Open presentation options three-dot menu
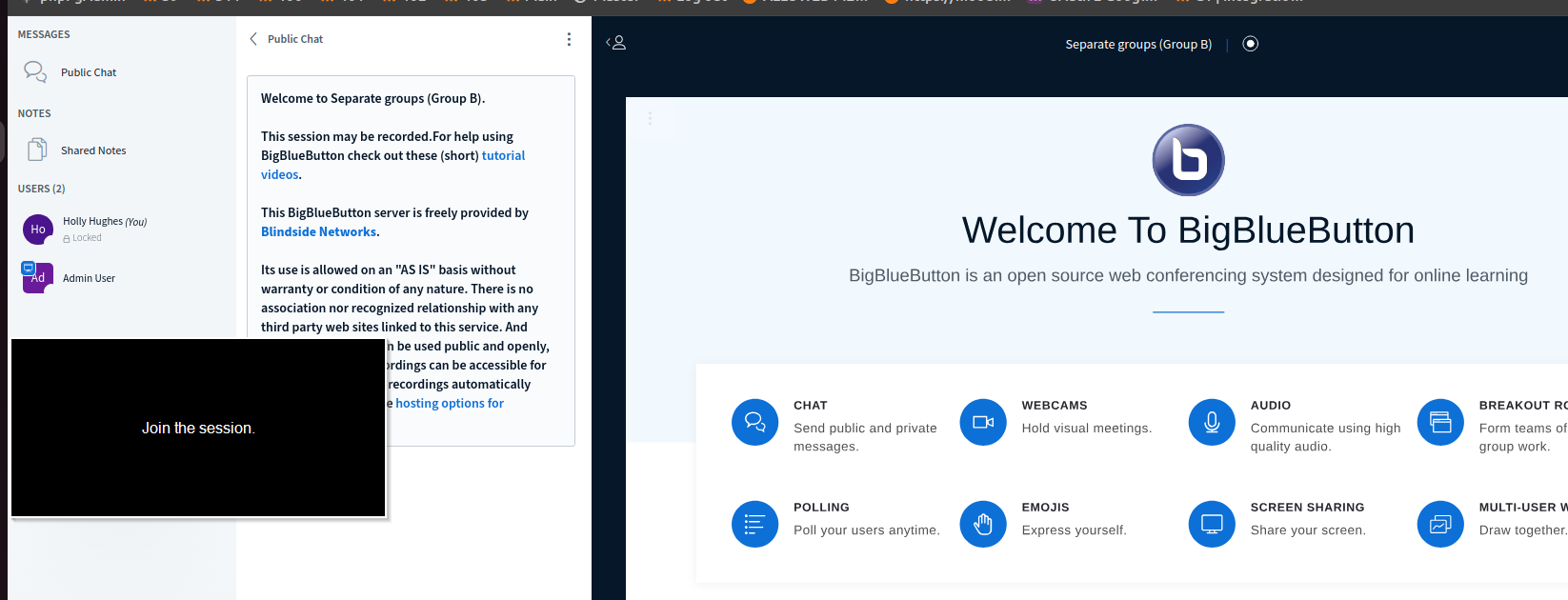This screenshot has width=1568, height=600. 650,118
